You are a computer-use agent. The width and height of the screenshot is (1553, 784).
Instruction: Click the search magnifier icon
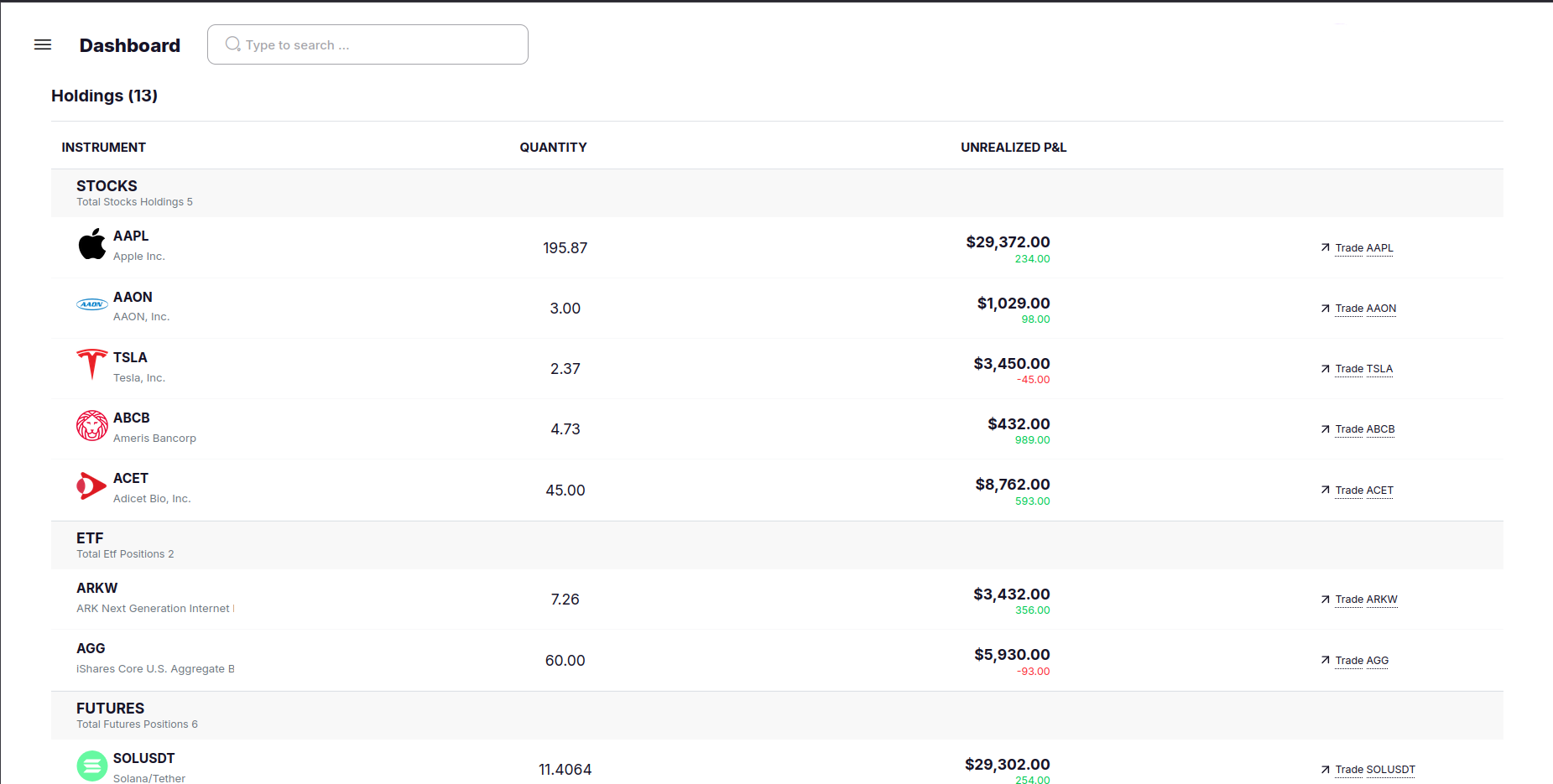click(x=232, y=44)
